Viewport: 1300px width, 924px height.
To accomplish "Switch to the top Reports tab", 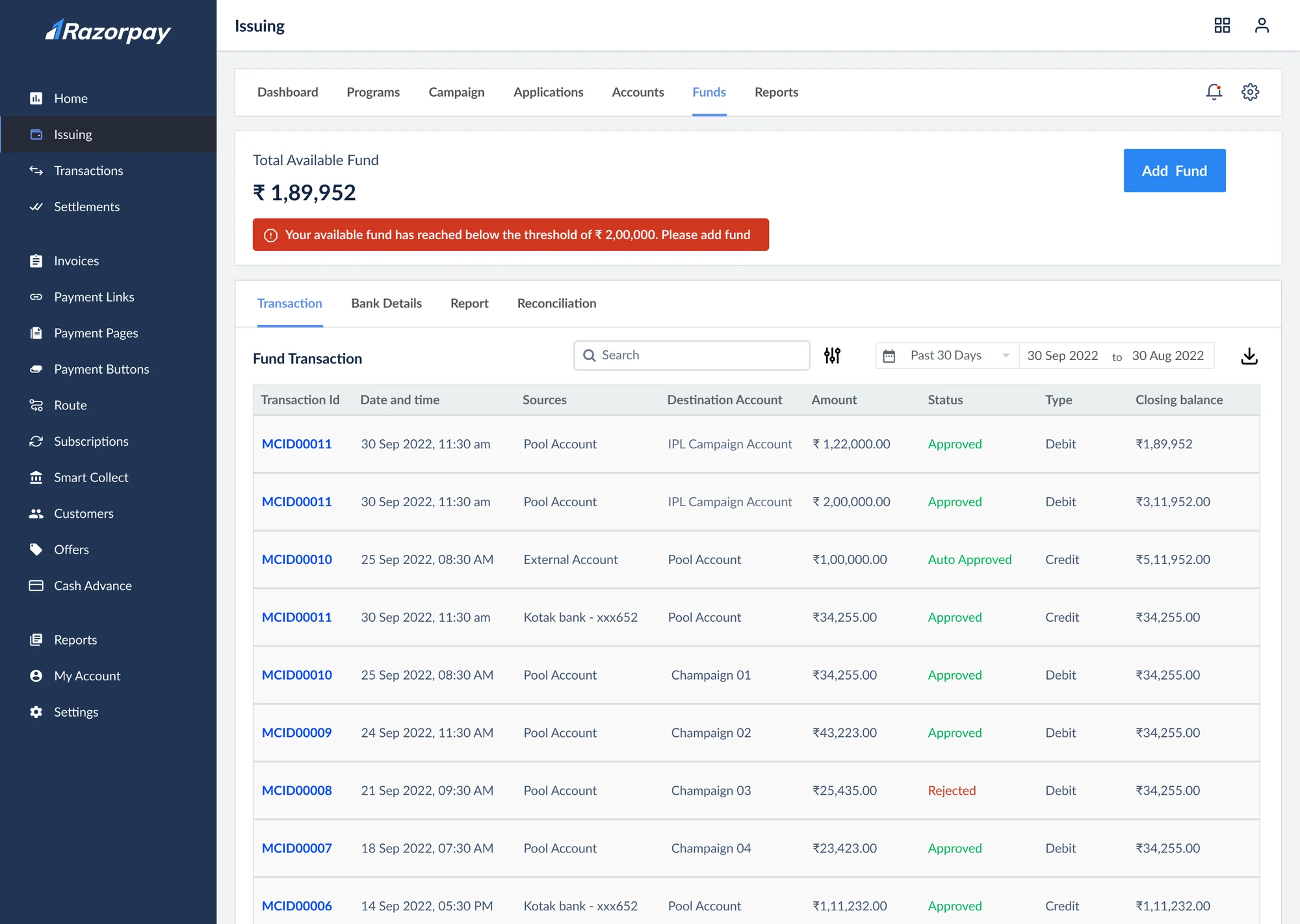I will point(776,92).
